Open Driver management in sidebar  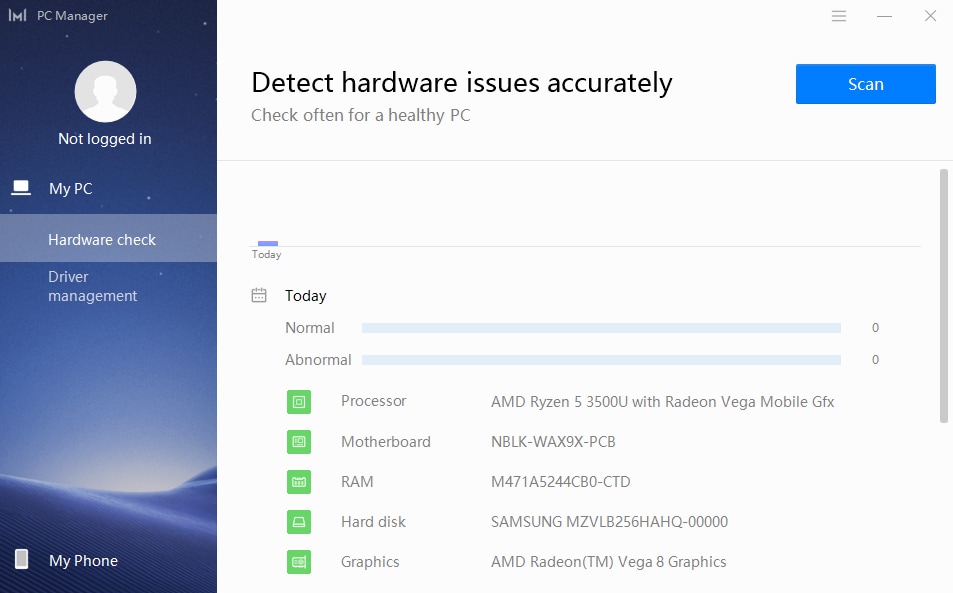tap(92, 286)
